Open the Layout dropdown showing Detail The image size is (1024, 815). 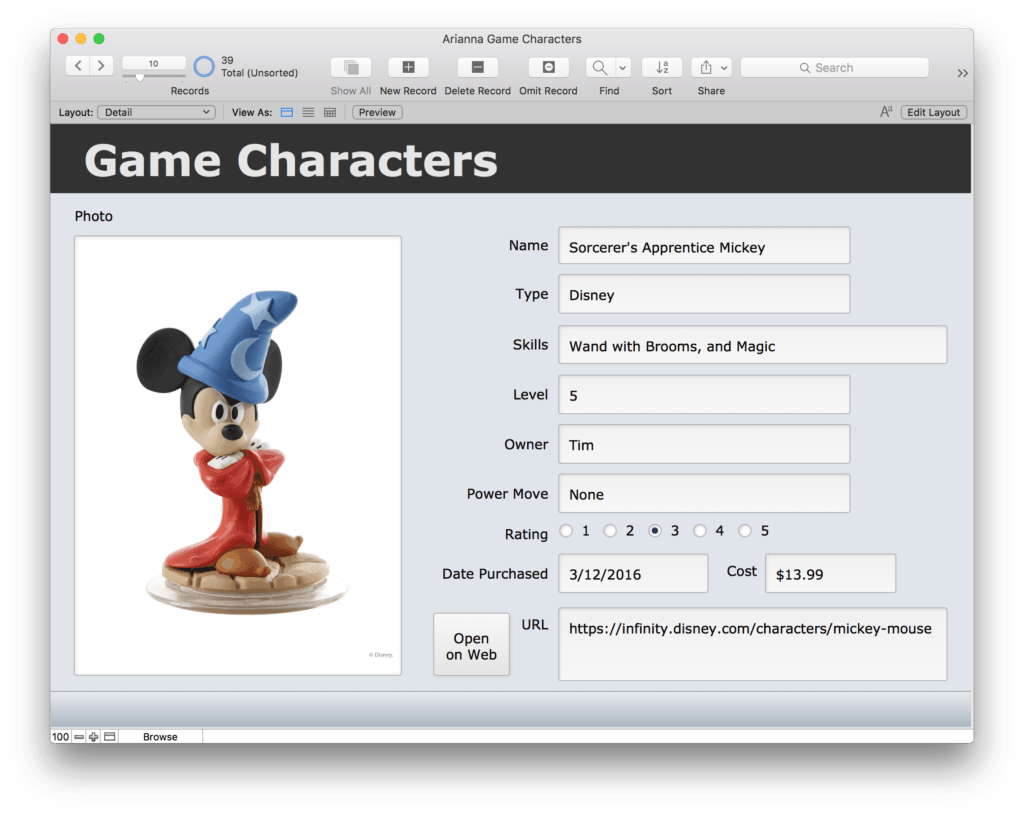click(156, 112)
